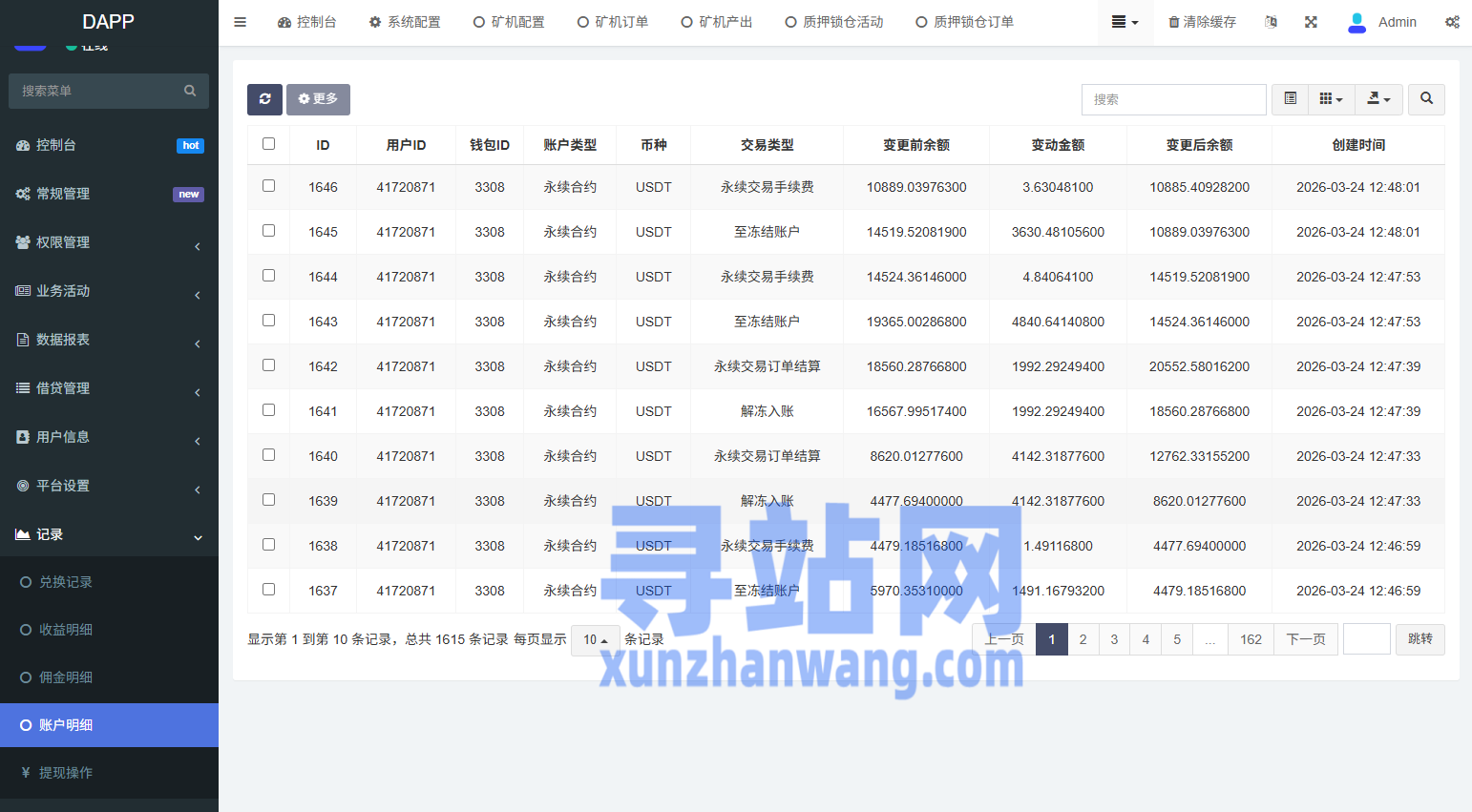Click the refresh table icon button

tap(264, 99)
